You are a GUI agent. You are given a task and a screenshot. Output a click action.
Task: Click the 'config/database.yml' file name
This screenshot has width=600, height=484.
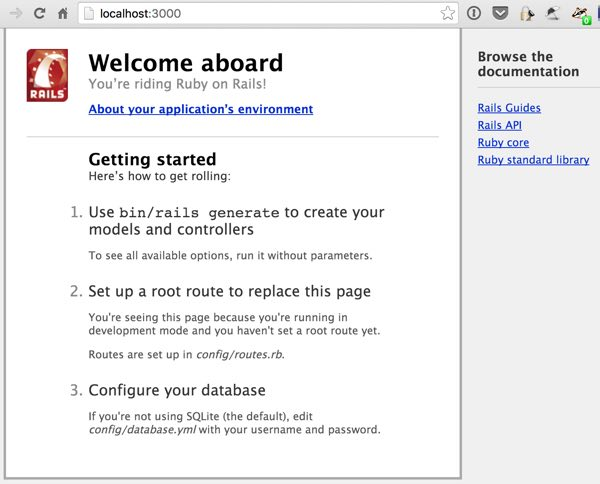click(142, 430)
